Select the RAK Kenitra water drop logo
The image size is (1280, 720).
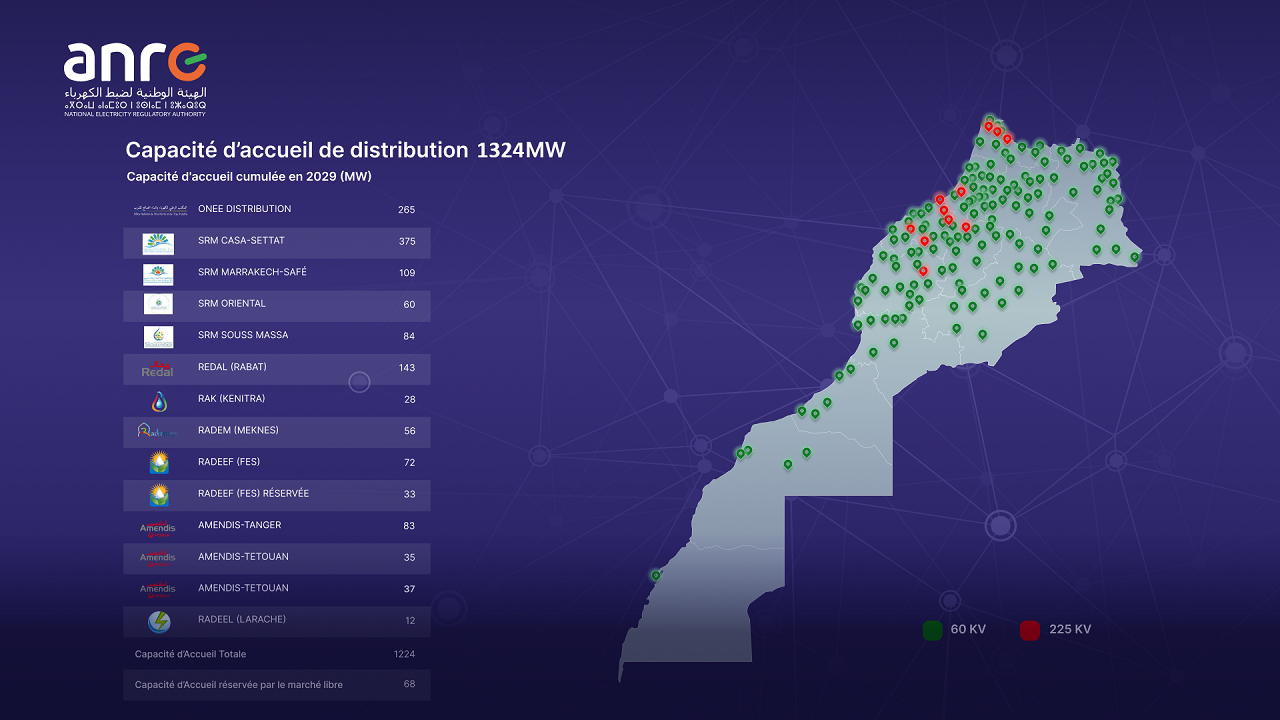click(159, 401)
